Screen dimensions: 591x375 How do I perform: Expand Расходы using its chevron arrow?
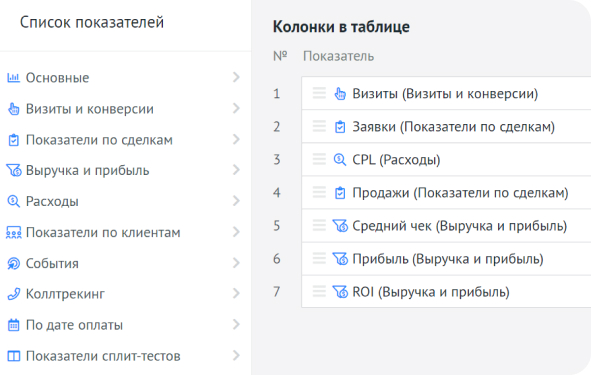tap(236, 201)
